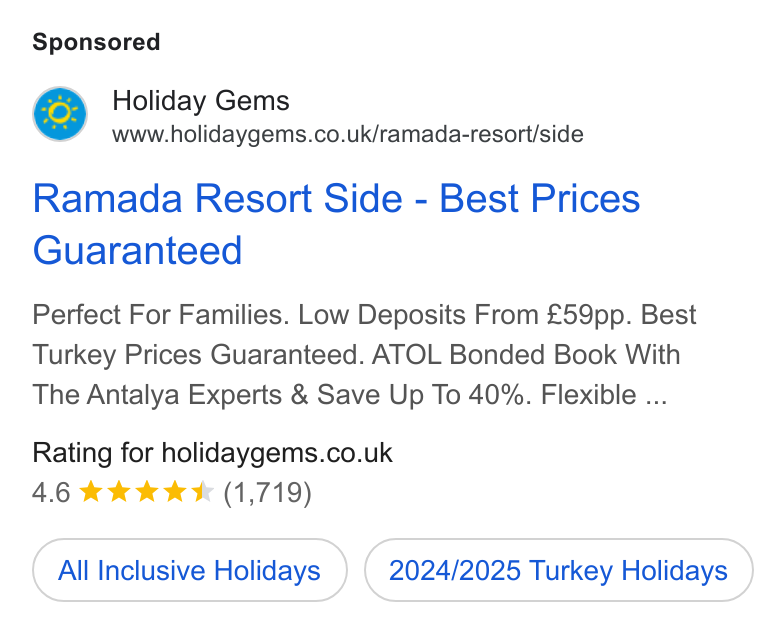760x634 pixels.
Task: Click the first gold rating star
Action: pos(91,492)
